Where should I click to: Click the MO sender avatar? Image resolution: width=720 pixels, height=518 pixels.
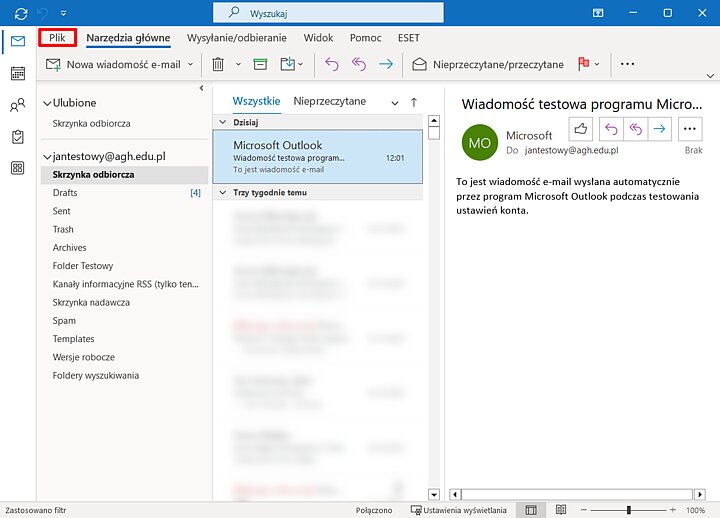coord(479,143)
